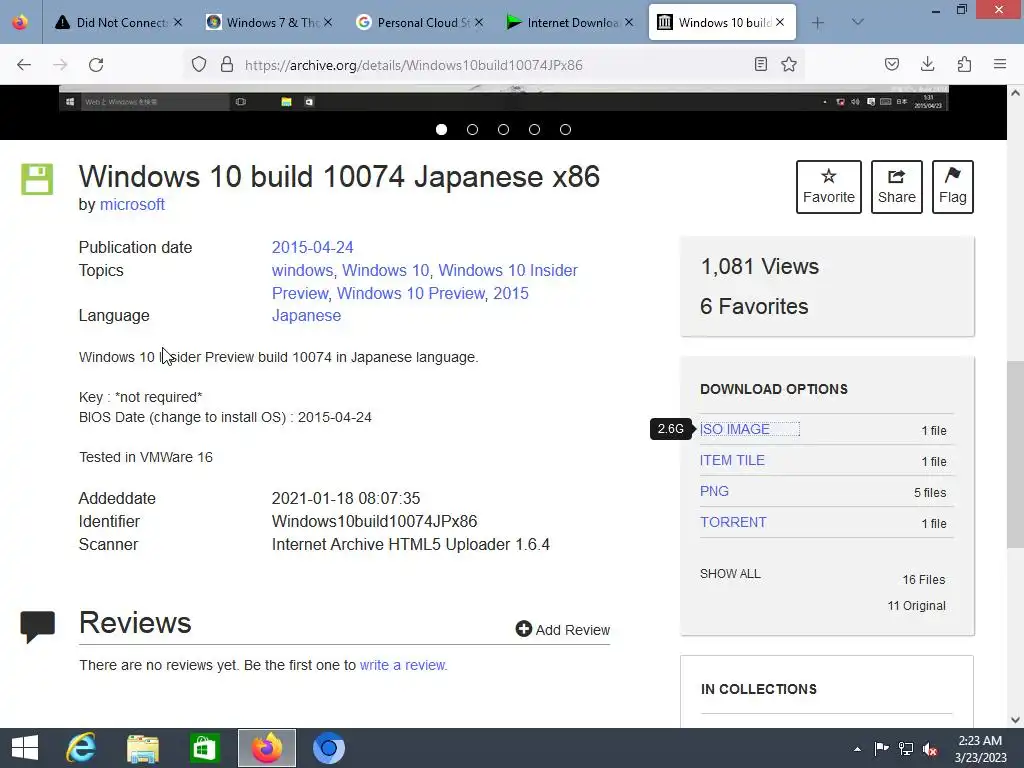
Task: Download the TORRENT file
Action: [x=733, y=522]
